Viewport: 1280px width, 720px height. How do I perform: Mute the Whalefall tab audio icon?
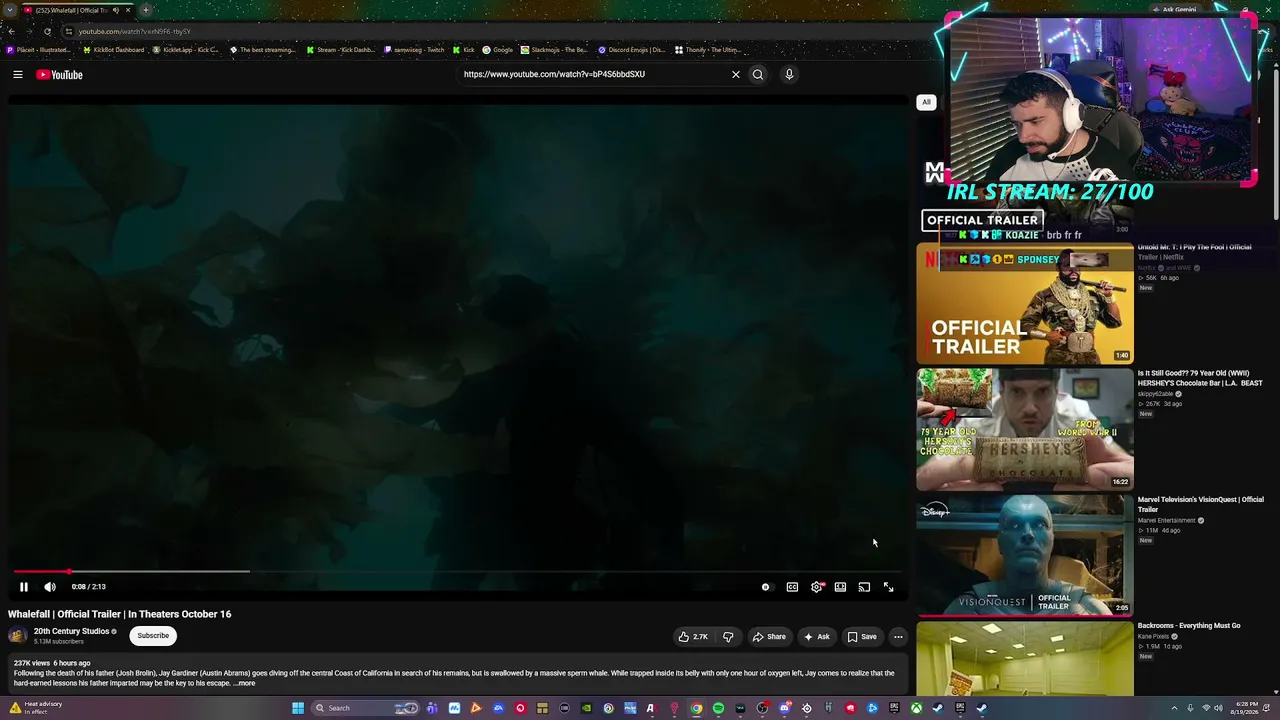click(116, 10)
